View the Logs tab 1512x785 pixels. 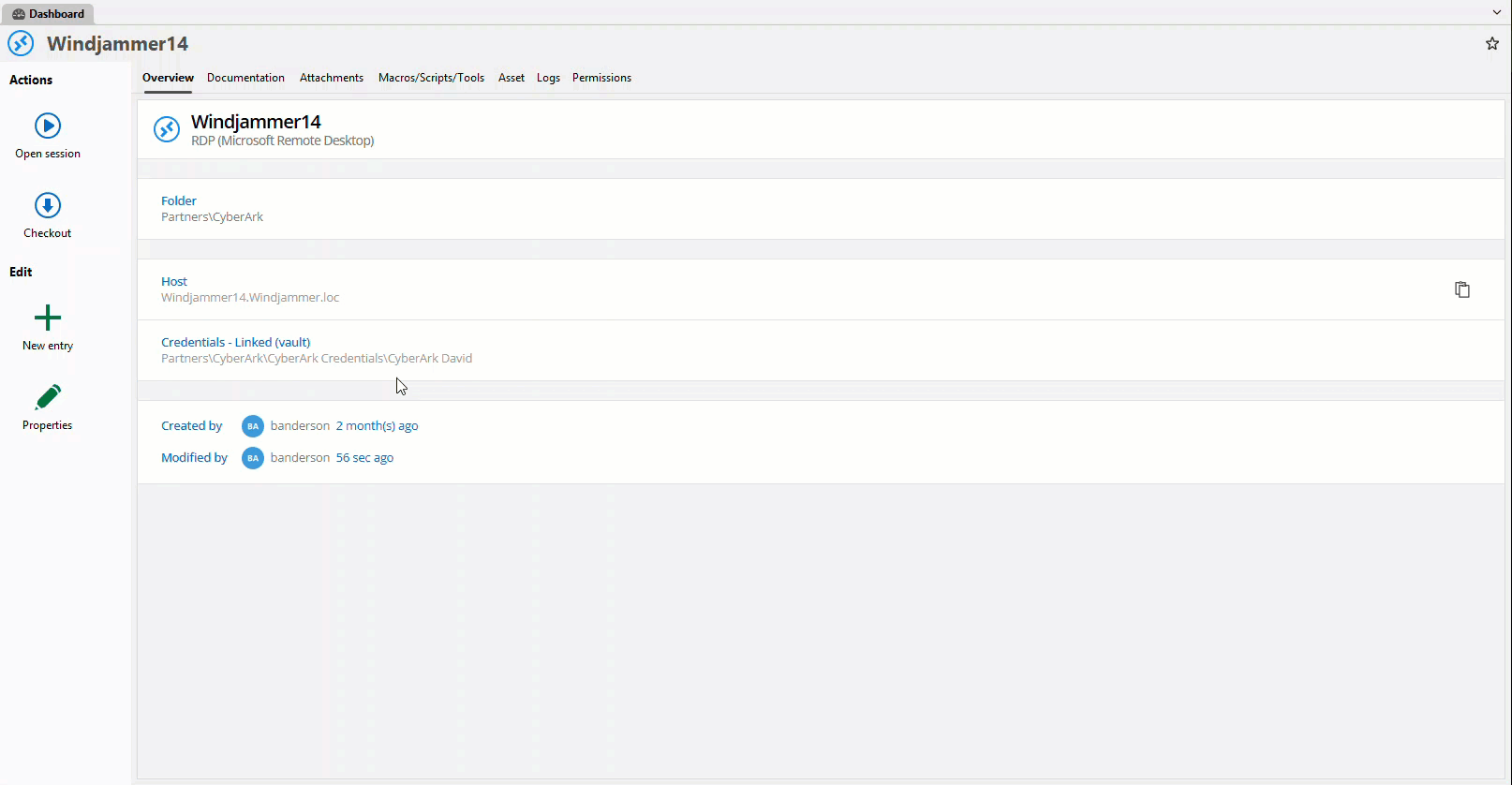tap(548, 78)
